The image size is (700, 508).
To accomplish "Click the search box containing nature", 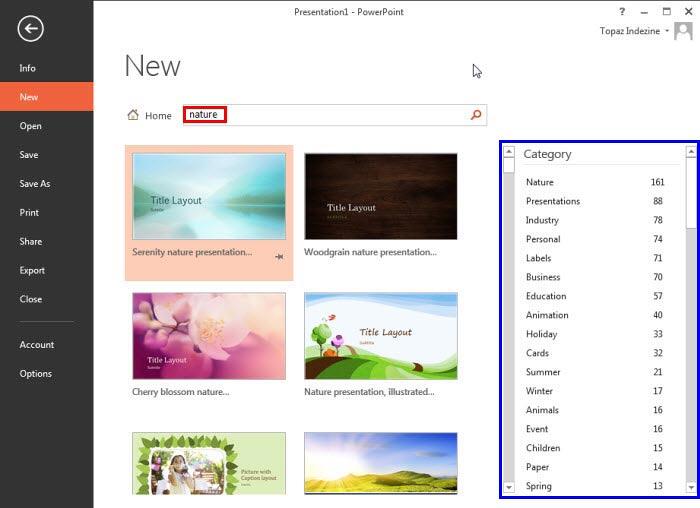I will (330, 115).
